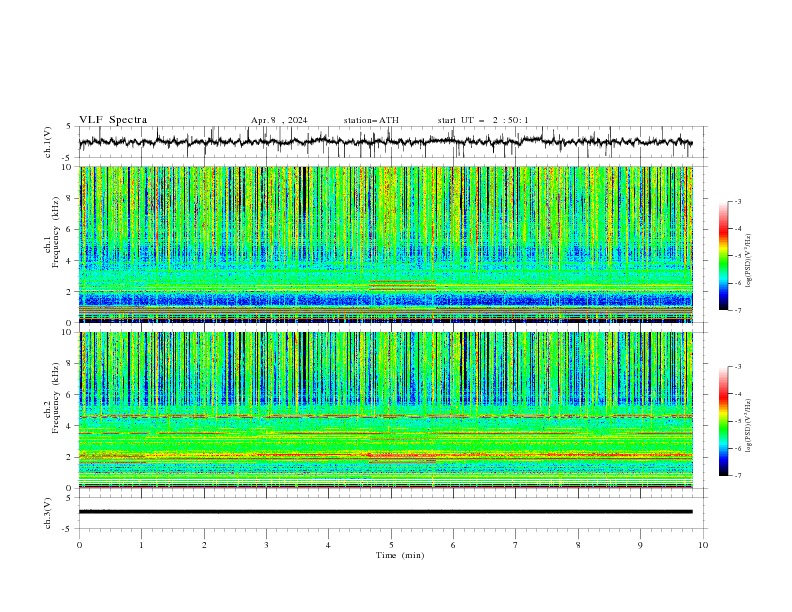Click the time axis tick label "10"
This screenshot has height=612, width=792.
(703, 545)
